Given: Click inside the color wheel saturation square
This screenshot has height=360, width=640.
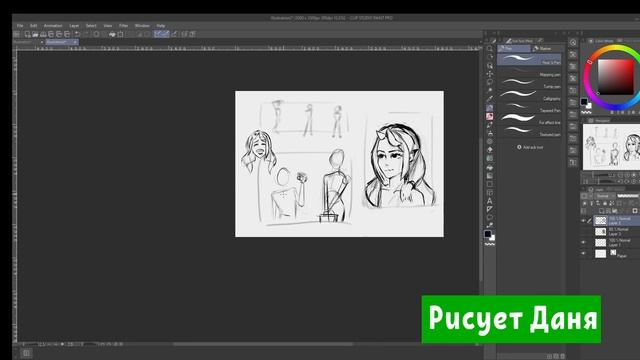Looking at the screenshot, I should (x=616, y=77).
